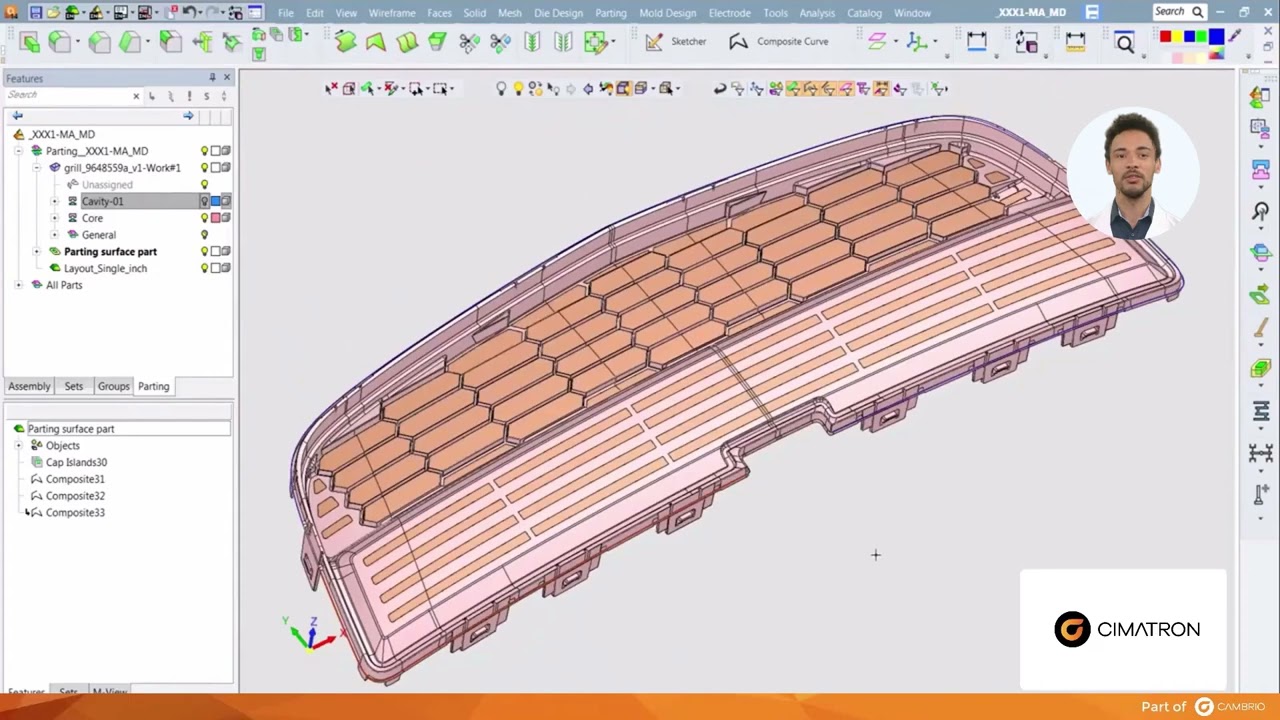
Task: Click the Search box in the title bar
Action: (1179, 12)
